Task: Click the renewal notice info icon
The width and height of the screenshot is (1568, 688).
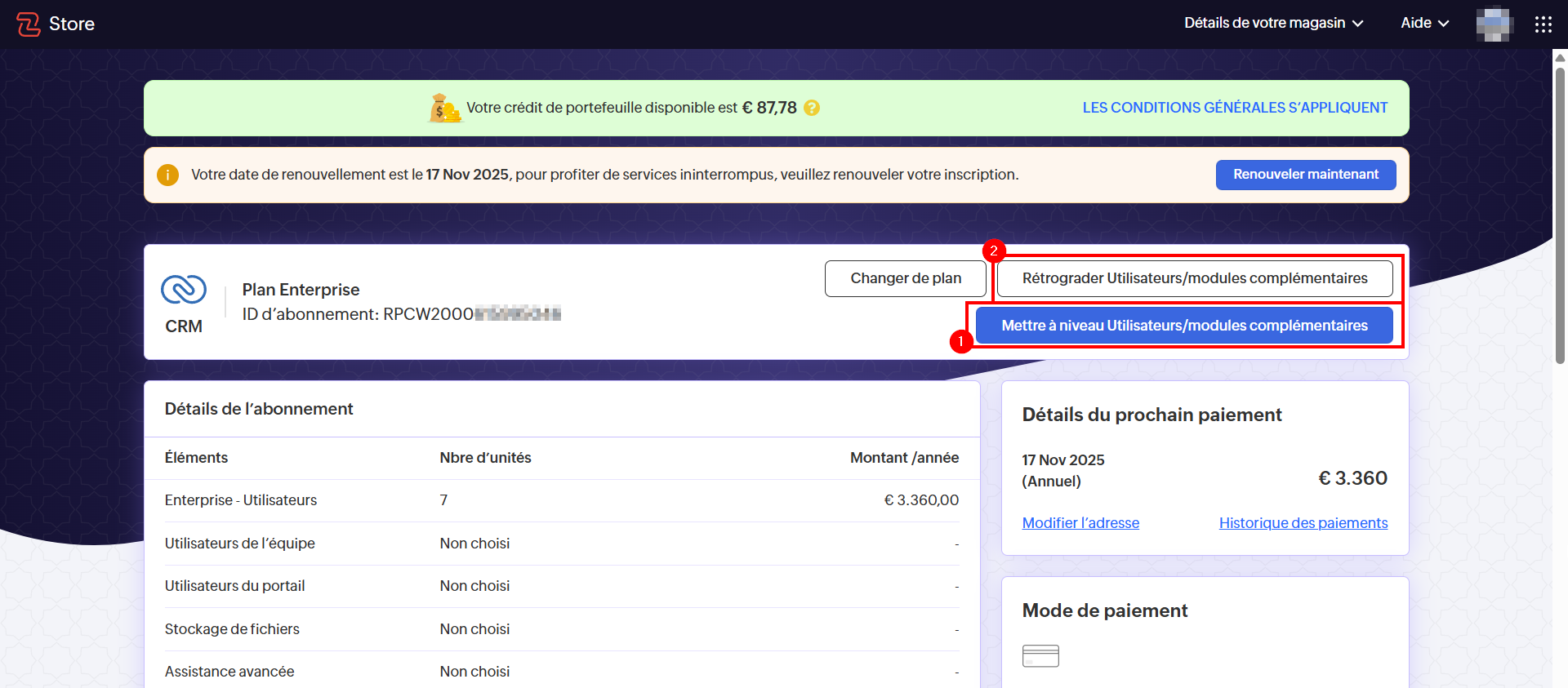Action: [167, 175]
